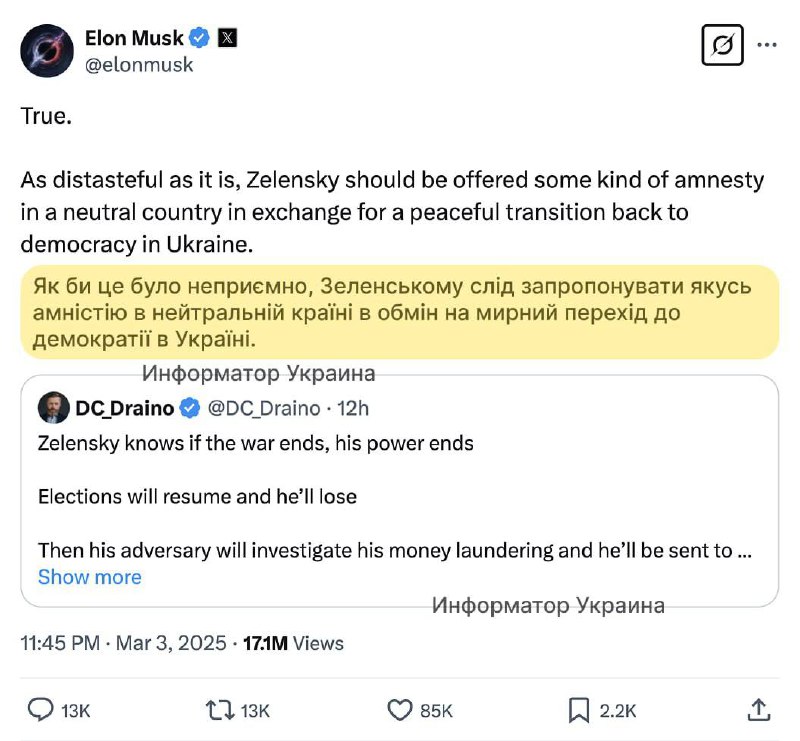Open Elon Musk's profile avatar
The height and width of the screenshot is (741, 800).
pos(47,50)
